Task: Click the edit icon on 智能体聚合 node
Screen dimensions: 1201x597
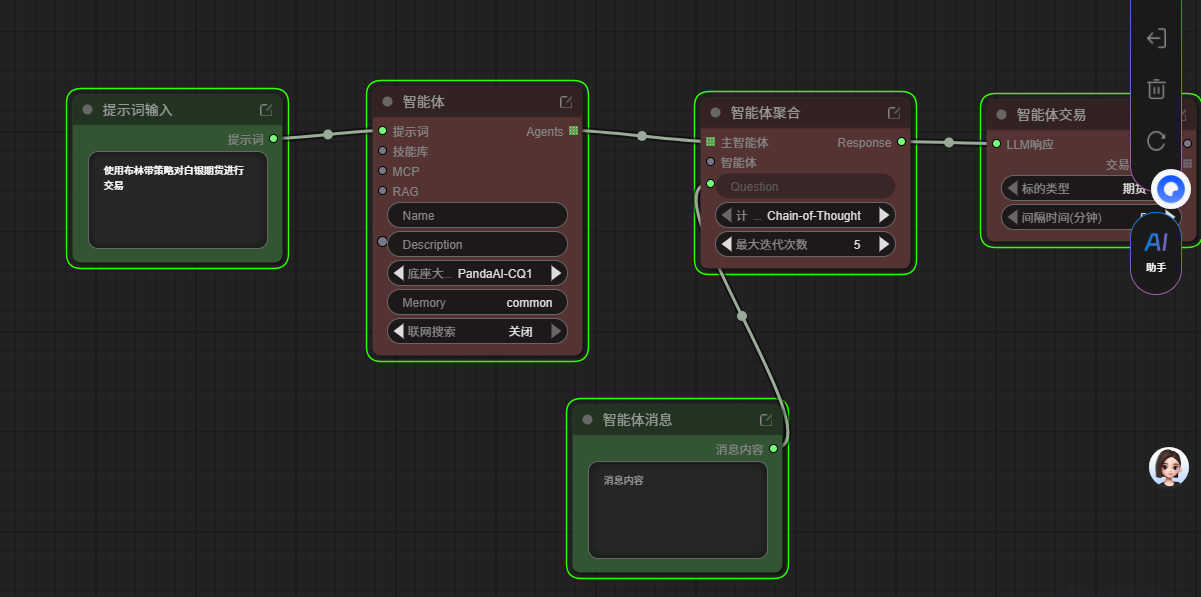Action: [x=894, y=113]
